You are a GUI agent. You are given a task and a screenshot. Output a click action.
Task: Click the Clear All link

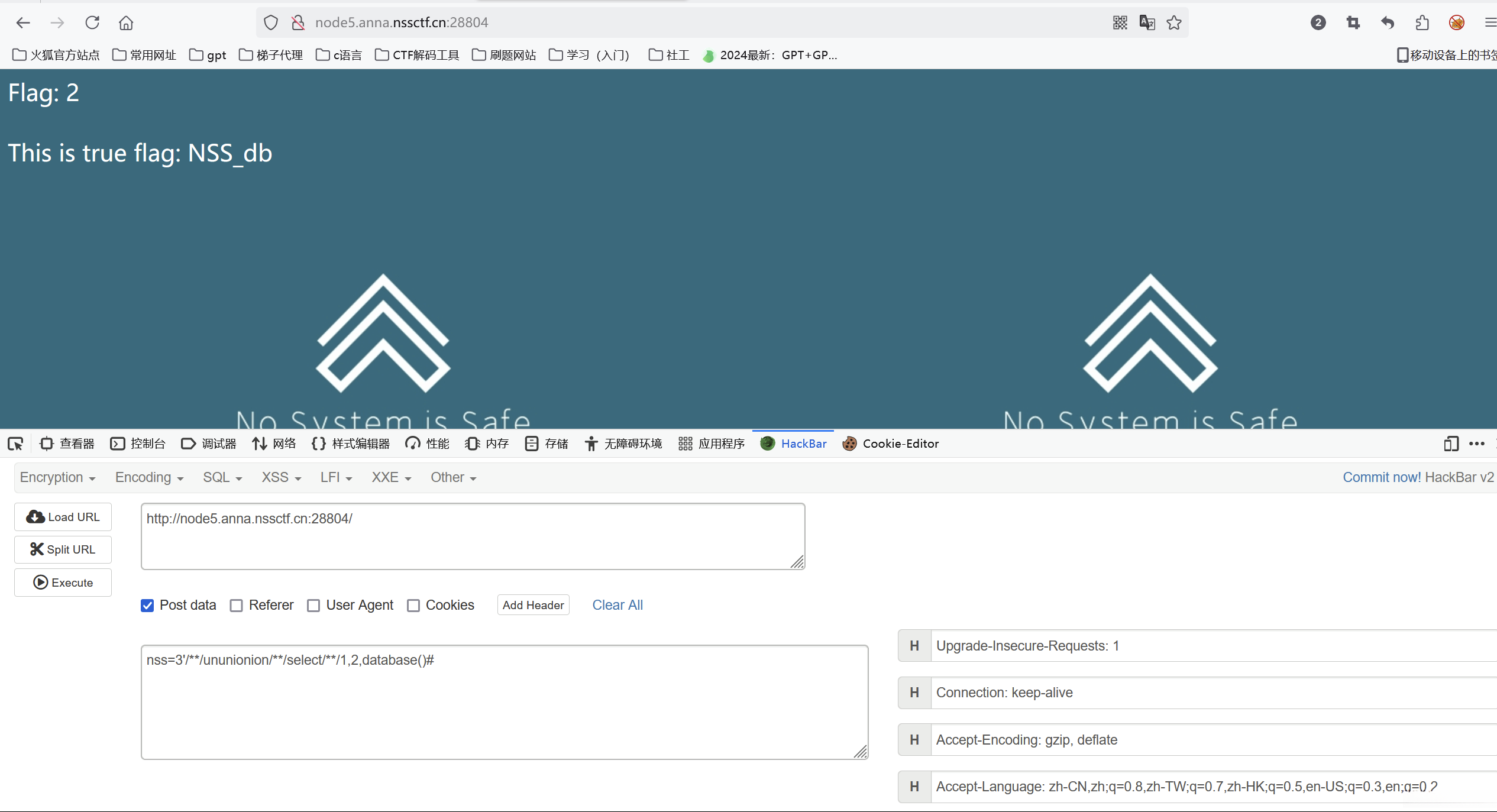point(617,605)
